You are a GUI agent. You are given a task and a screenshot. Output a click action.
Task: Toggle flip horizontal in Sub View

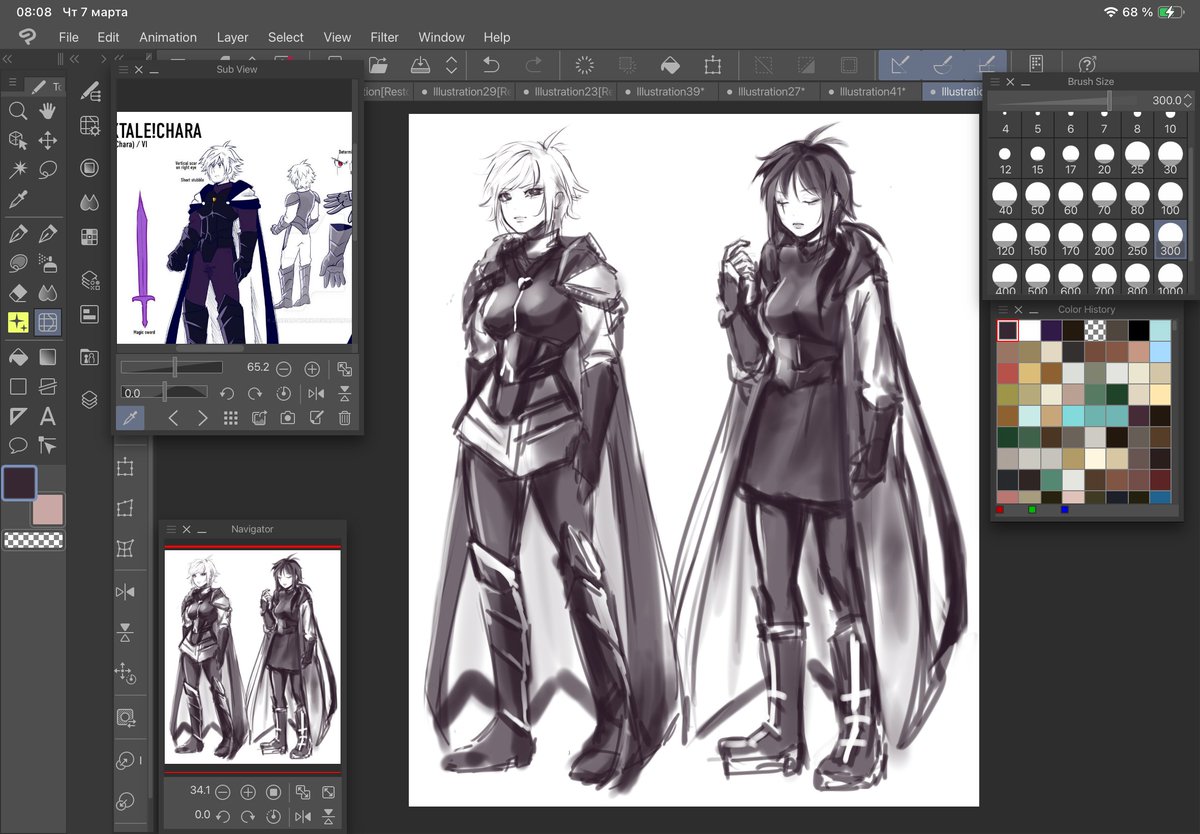point(316,393)
